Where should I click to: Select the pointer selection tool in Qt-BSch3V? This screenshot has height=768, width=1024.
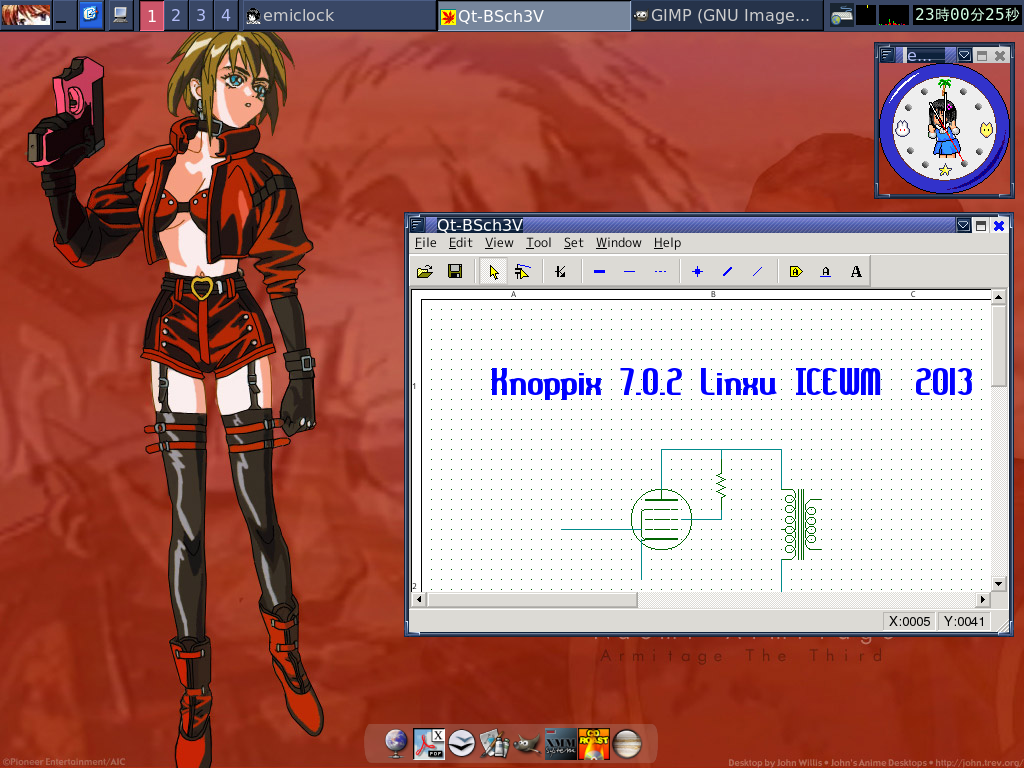pyautogui.click(x=492, y=270)
